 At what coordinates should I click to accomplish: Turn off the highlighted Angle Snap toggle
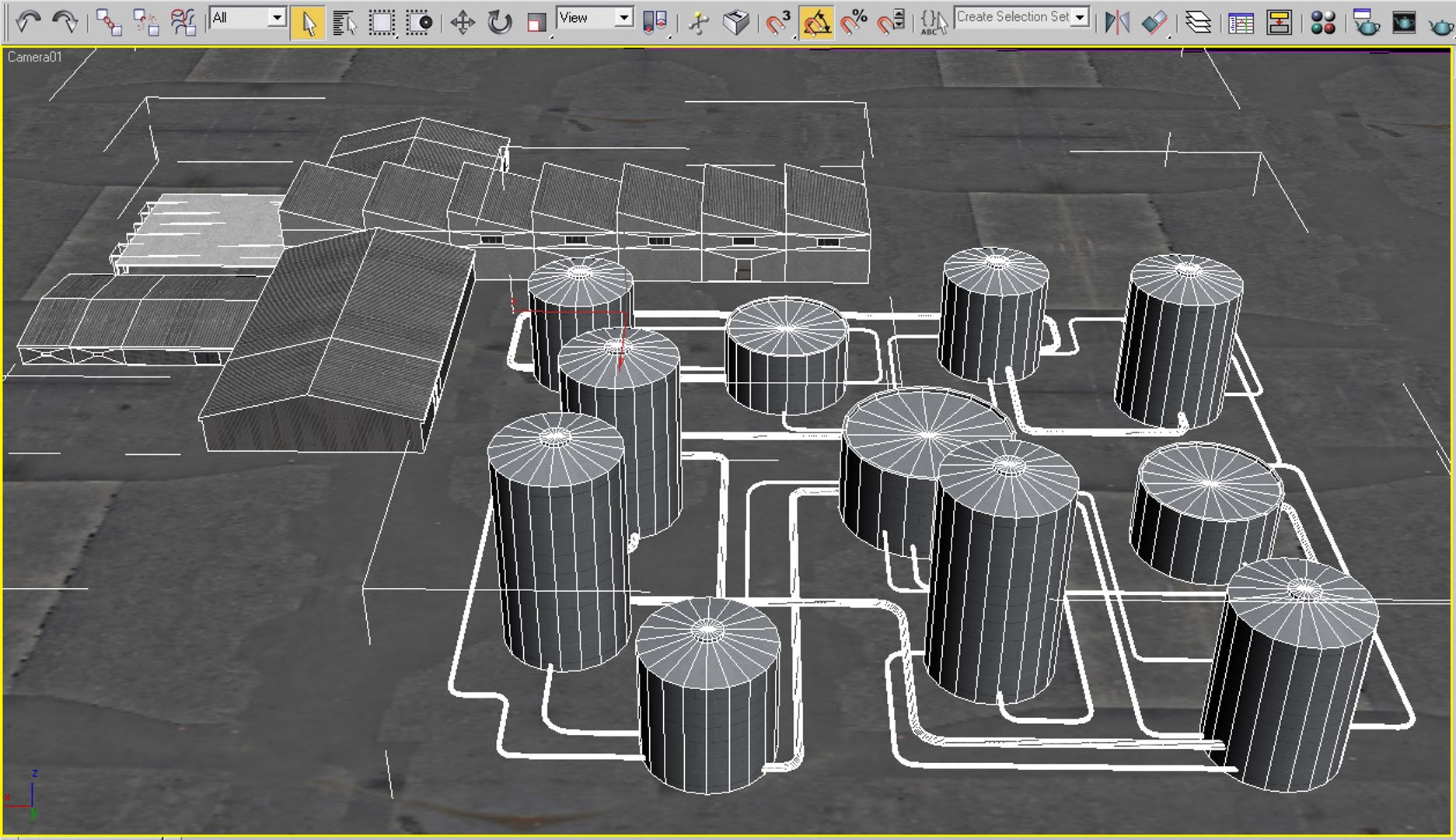tap(816, 23)
